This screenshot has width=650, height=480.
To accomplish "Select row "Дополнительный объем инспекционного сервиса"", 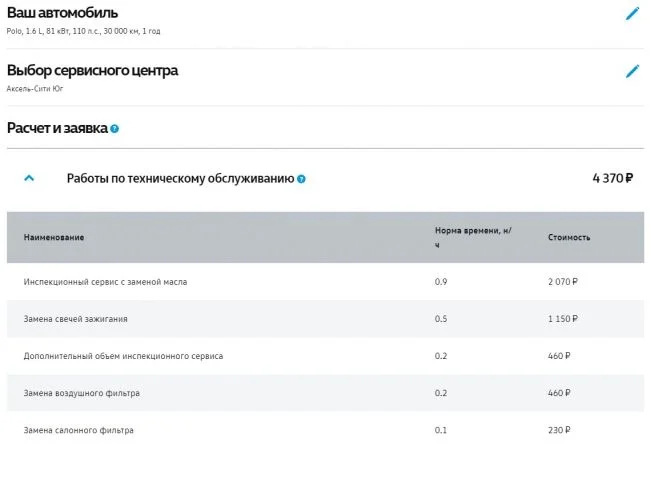I will [x=123, y=356].
